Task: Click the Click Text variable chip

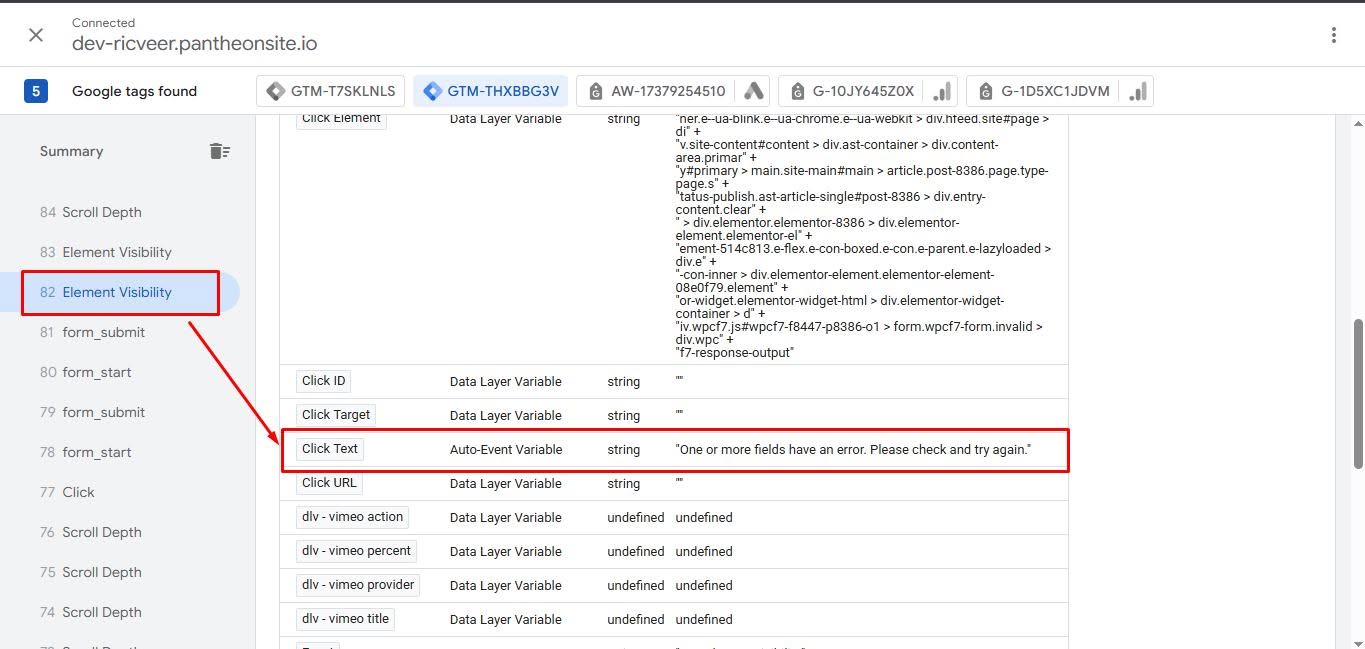Action: coord(330,449)
